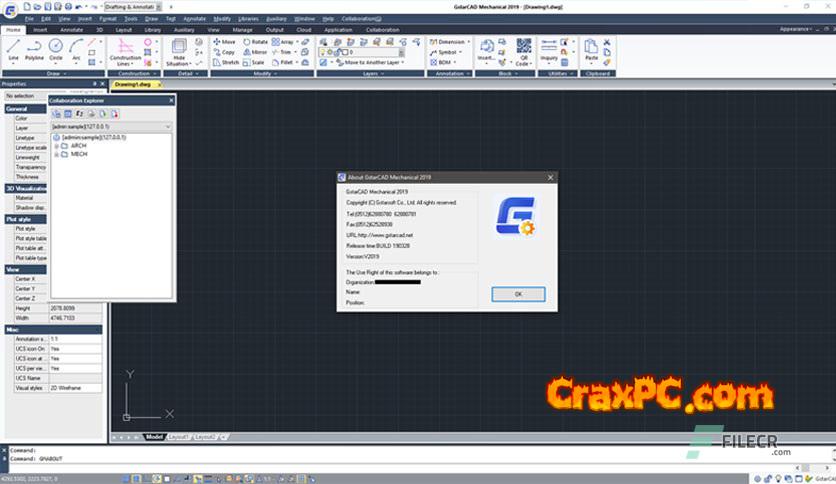
Task: Switch to the Output ribbon tab
Action: pos(275,30)
